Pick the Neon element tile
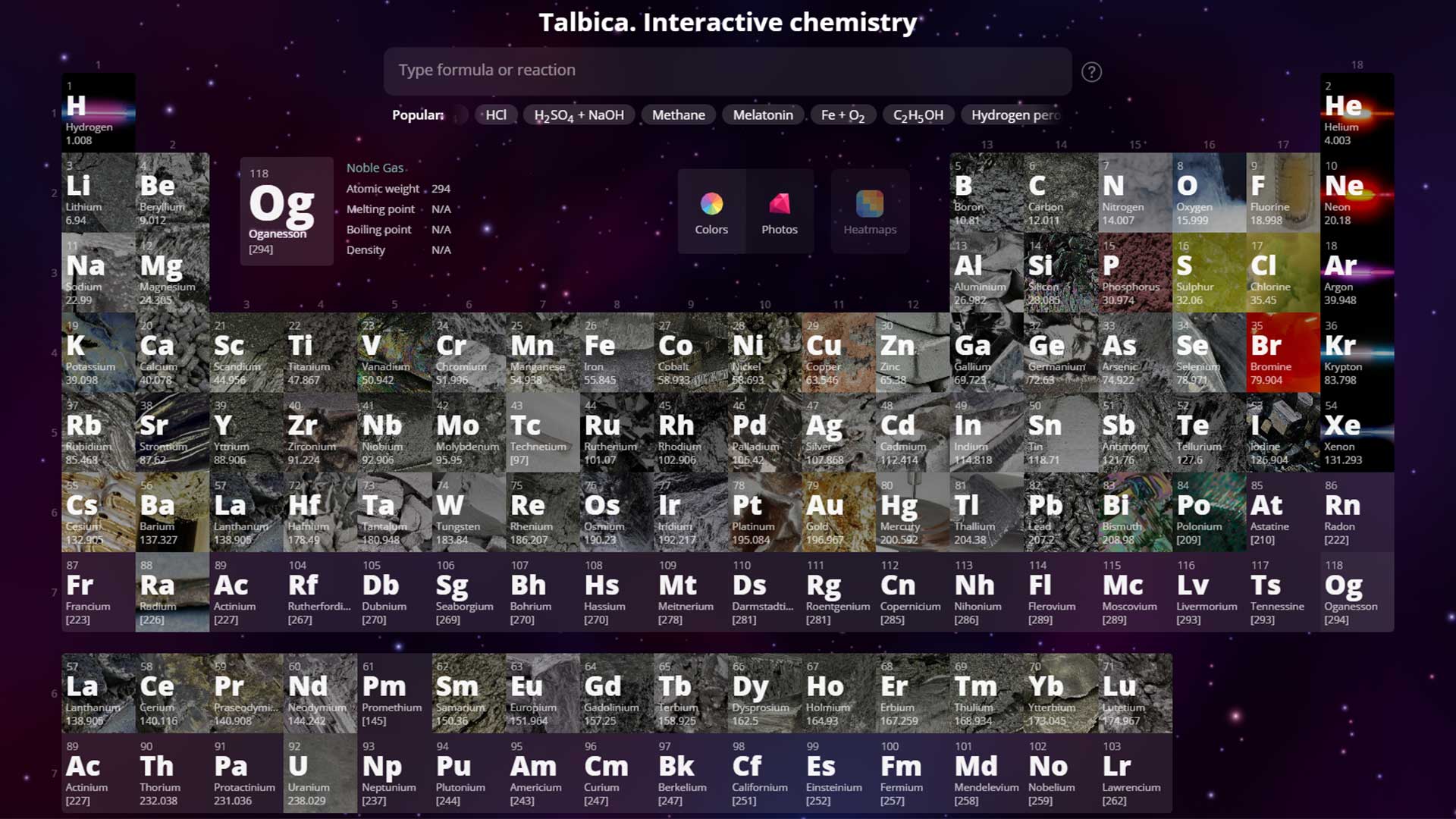The height and width of the screenshot is (819, 1456). [x=1357, y=193]
